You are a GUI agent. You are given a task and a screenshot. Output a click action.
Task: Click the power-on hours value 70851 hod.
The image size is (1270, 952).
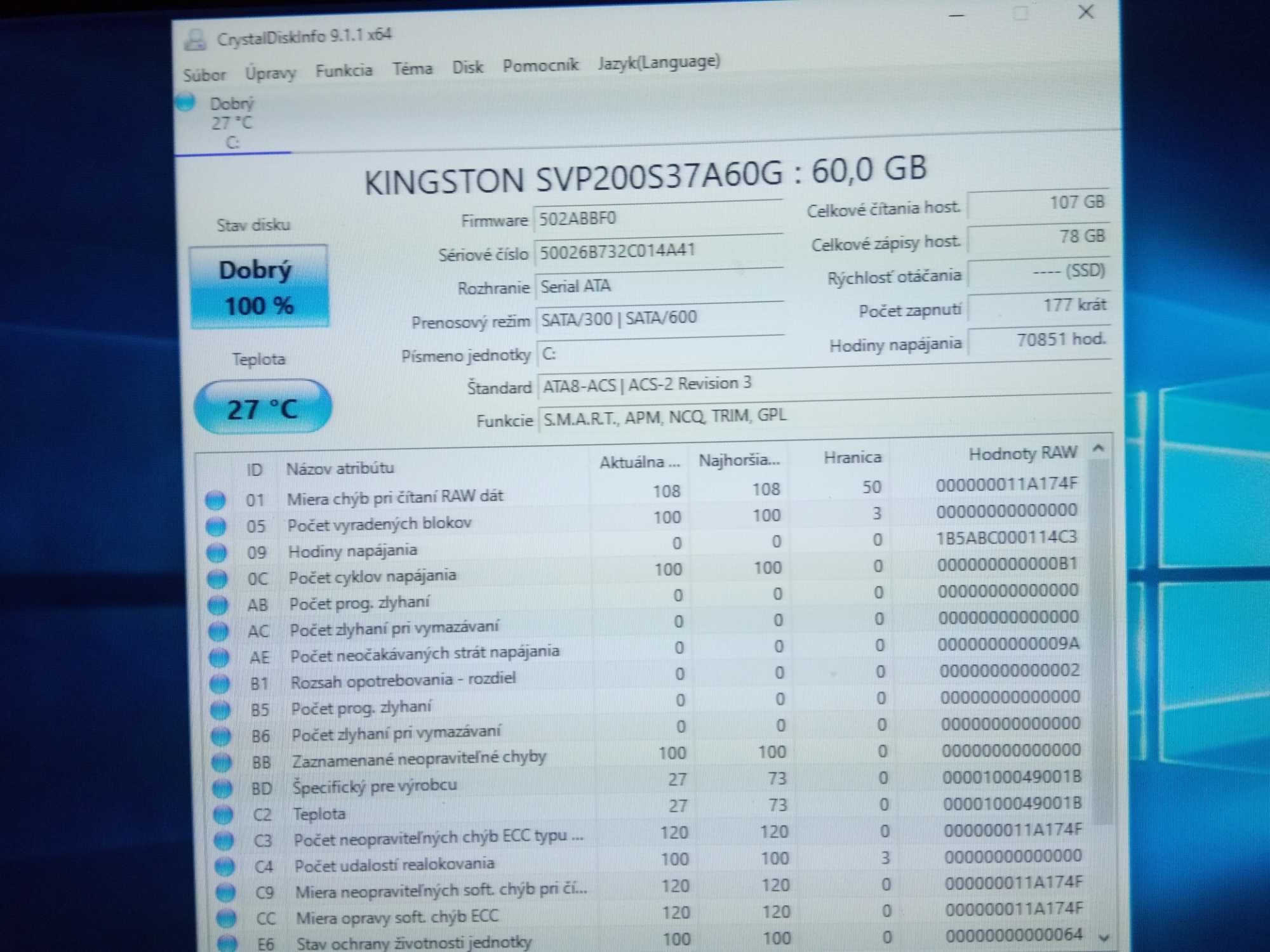pos(1040,340)
